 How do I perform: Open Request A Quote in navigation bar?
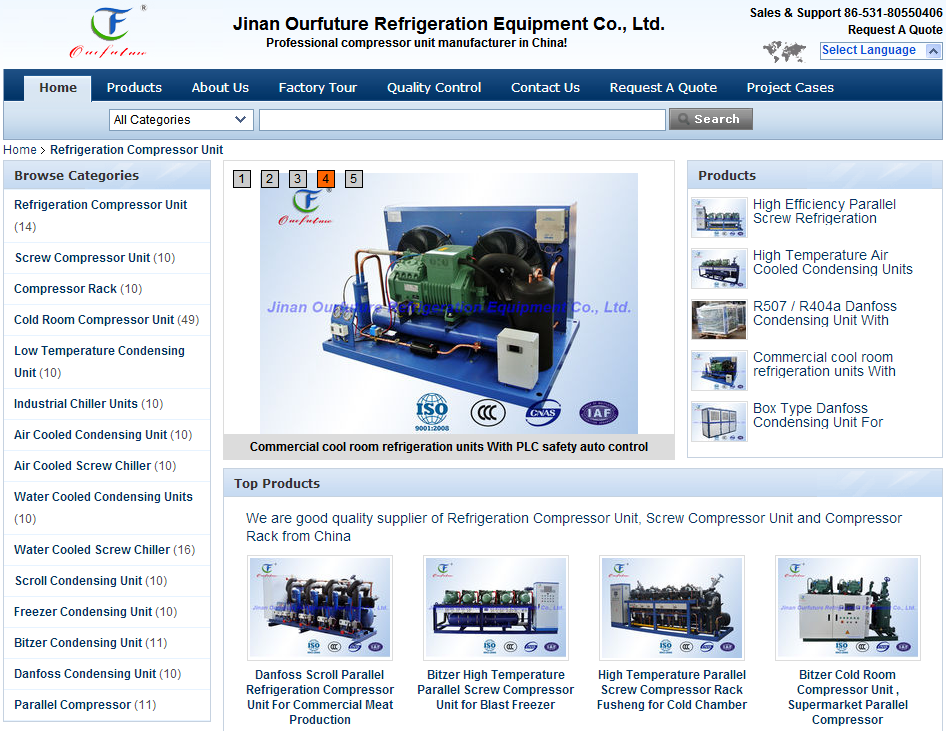click(x=663, y=88)
